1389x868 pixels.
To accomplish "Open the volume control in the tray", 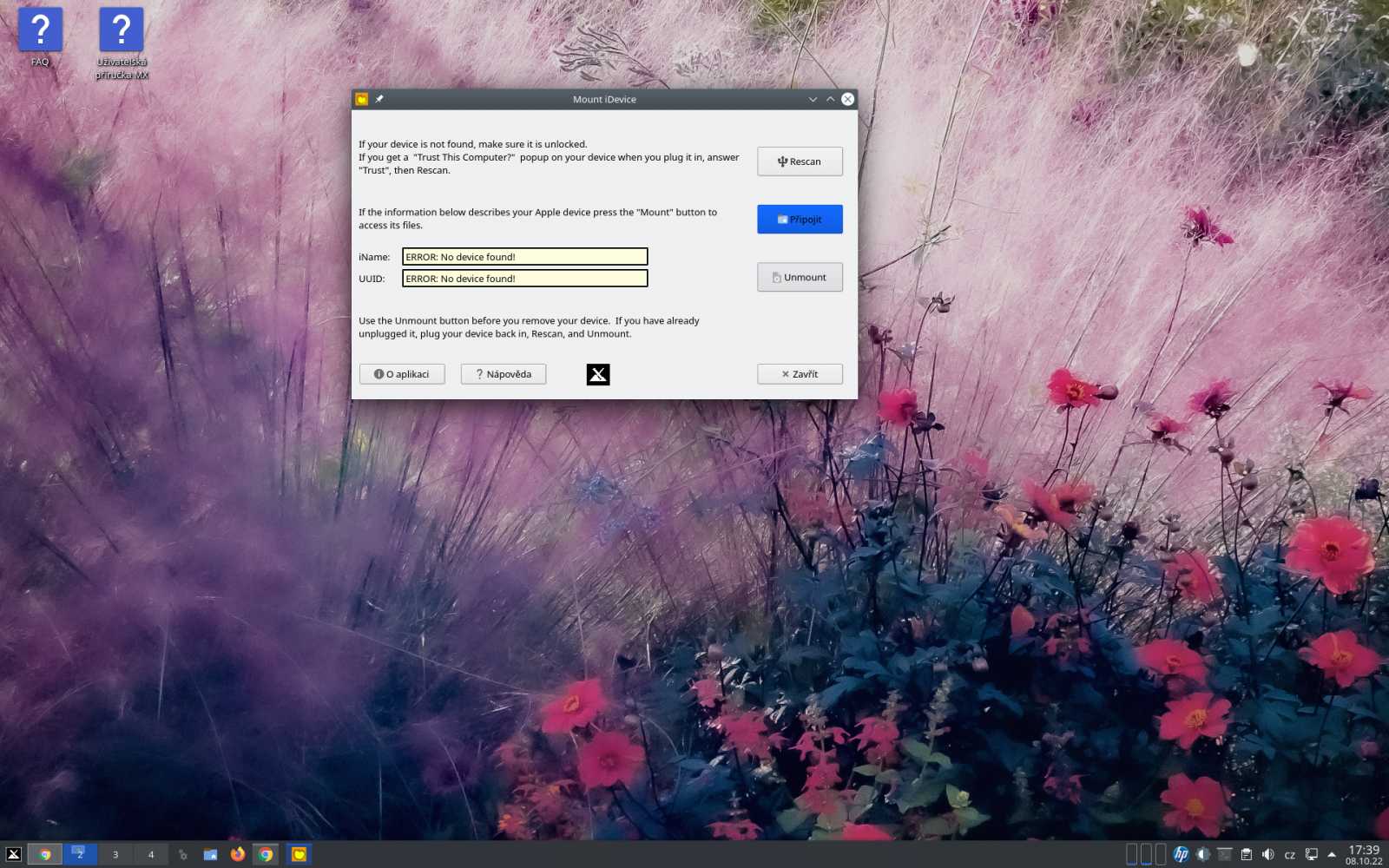I will coord(1268,854).
